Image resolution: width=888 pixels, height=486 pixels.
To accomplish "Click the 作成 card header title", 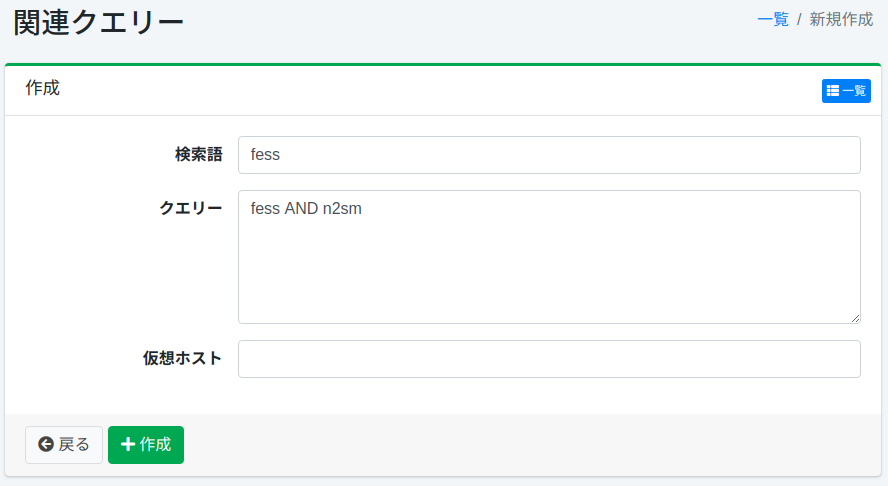I will point(43,88).
